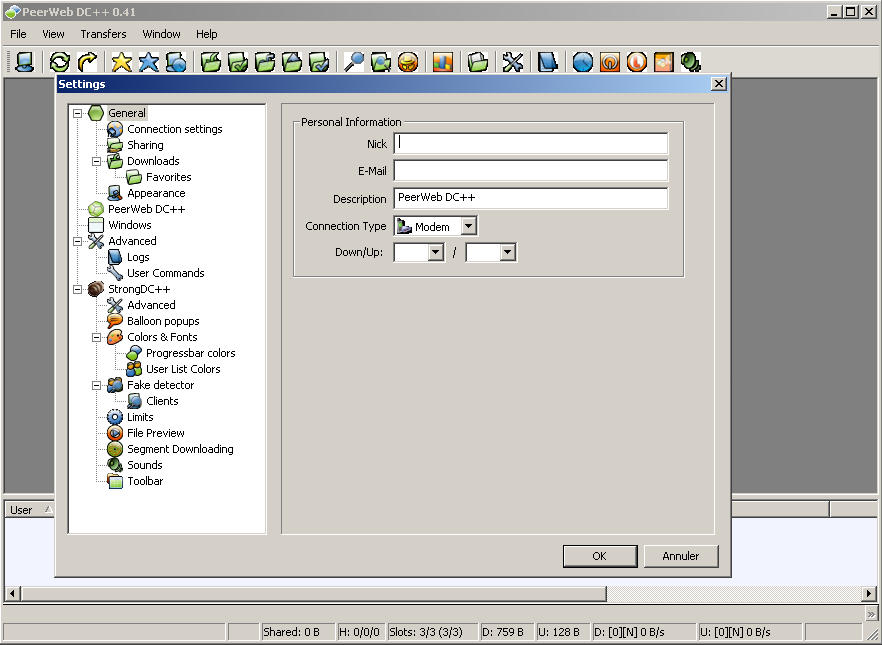Click the magnifying glass Search toolbar icon
The image size is (882, 645).
tap(354, 62)
